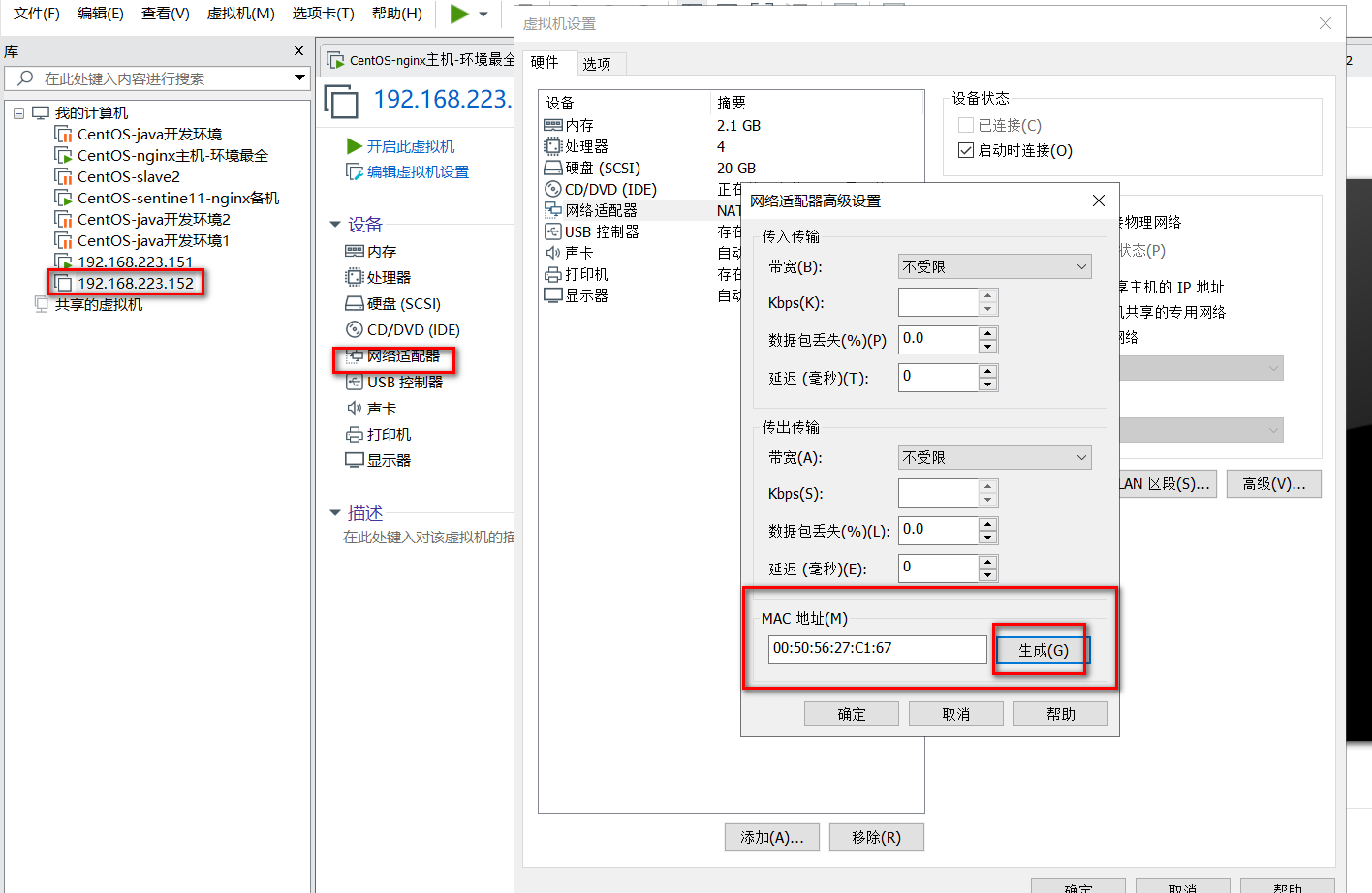Click the 共享的虚拟机 icon in library tree
Screen dimensions: 1372x893
[x=42, y=304]
